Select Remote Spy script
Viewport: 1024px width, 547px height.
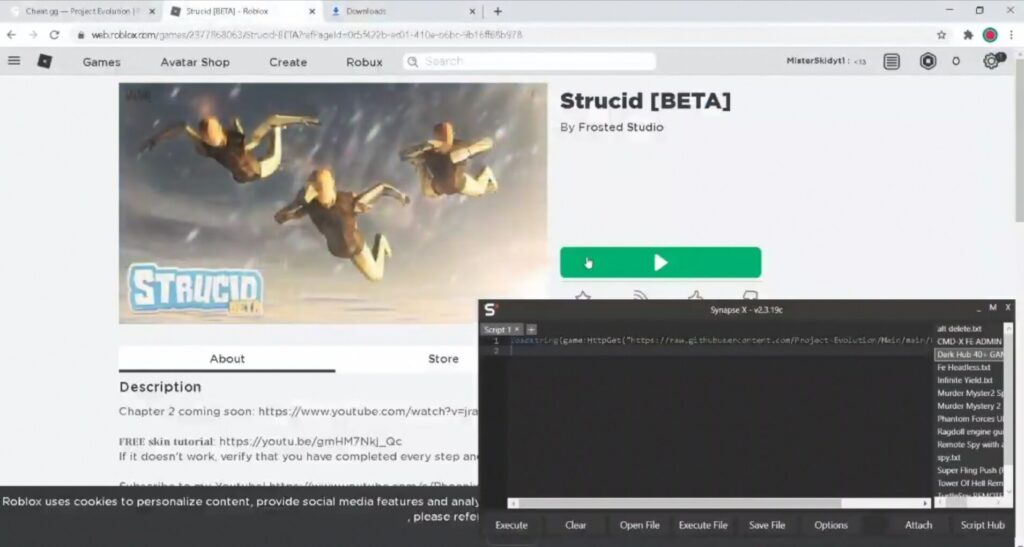(969, 445)
